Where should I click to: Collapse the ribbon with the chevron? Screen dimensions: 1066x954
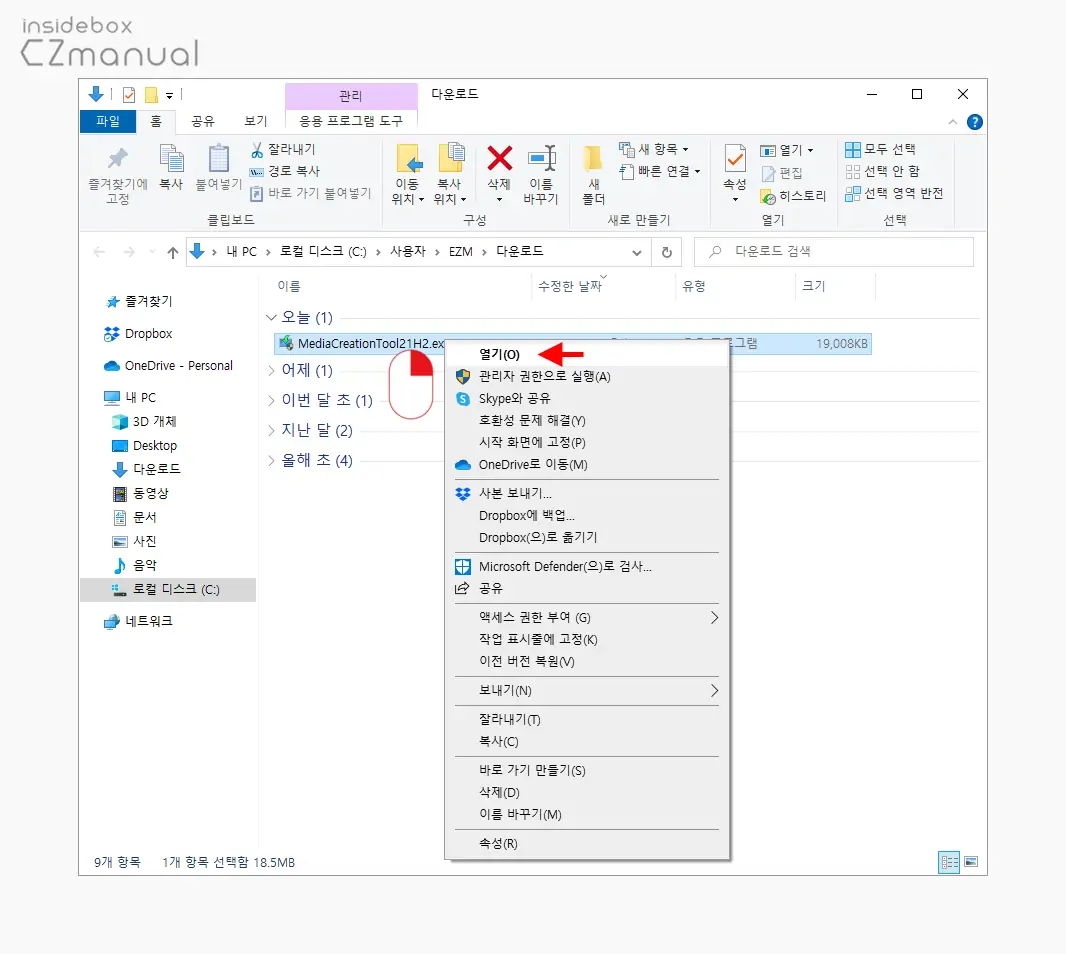[x=952, y=122]
